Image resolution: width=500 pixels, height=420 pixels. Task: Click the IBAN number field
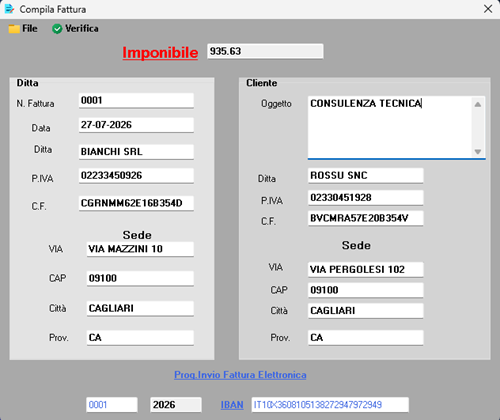[330, 405]
